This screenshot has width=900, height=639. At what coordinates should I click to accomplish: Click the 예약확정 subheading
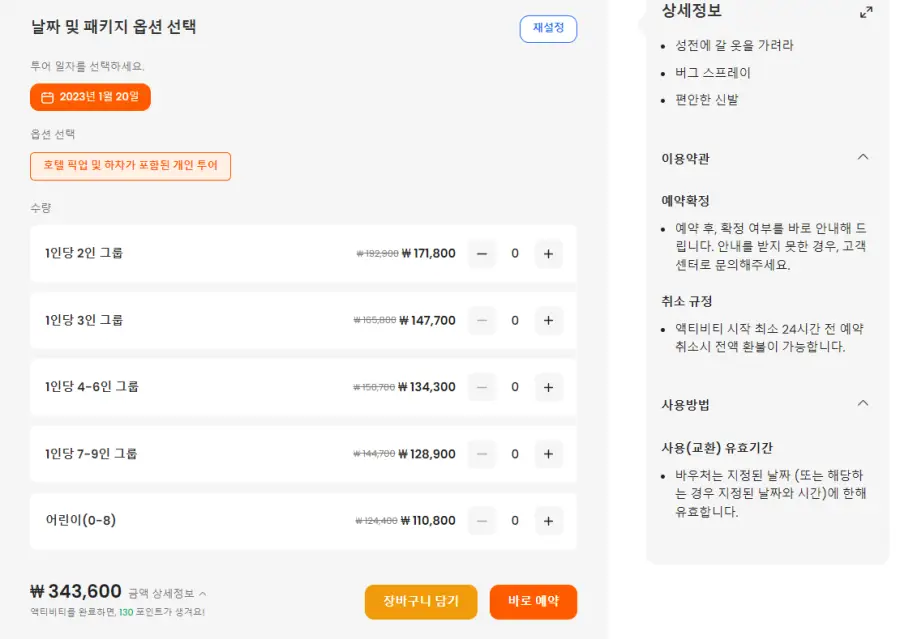coord(685,200)
